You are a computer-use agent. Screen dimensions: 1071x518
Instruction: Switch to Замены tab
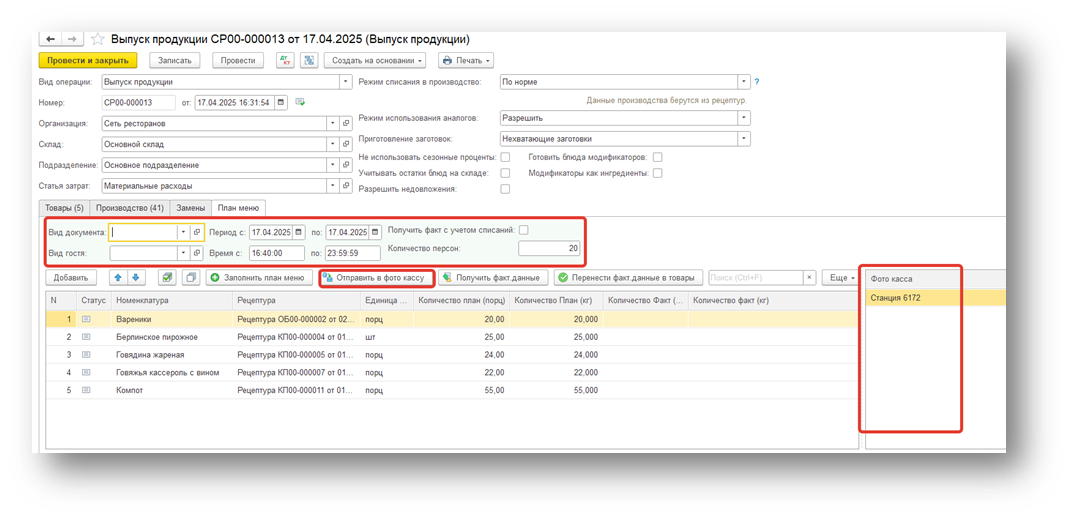(x=191, y=207)
